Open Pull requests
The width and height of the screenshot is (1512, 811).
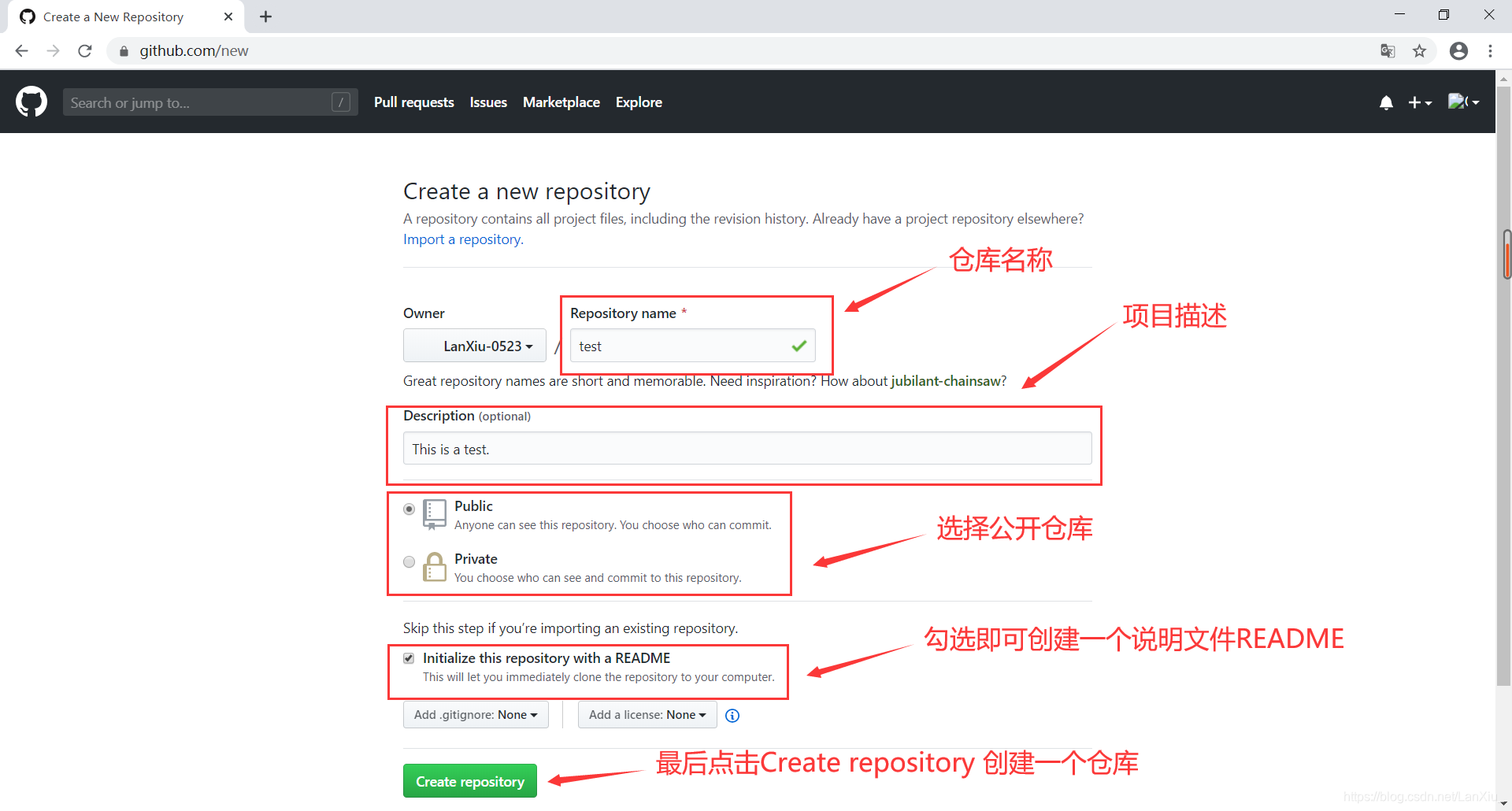tap(414, 102)
